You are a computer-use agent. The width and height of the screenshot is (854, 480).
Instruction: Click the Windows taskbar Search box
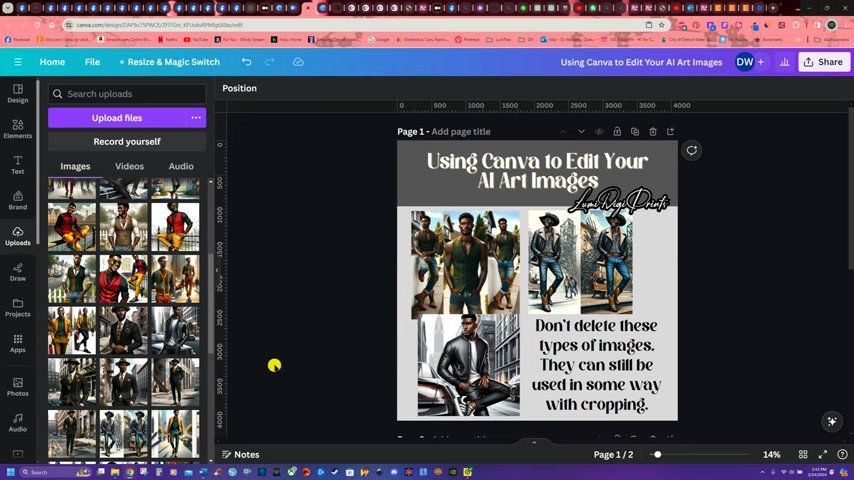point(54,472)
